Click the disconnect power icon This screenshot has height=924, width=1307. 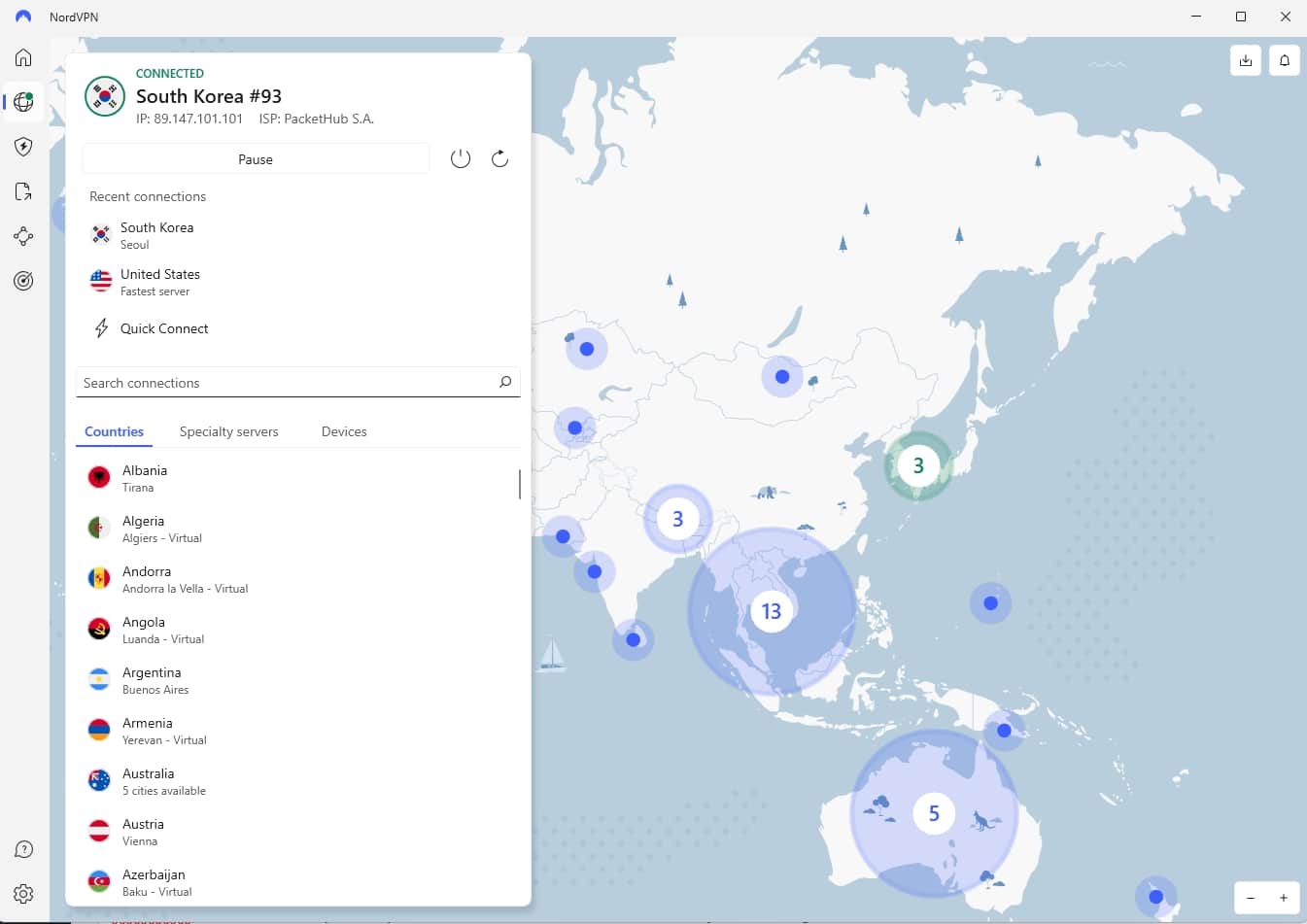461,158
